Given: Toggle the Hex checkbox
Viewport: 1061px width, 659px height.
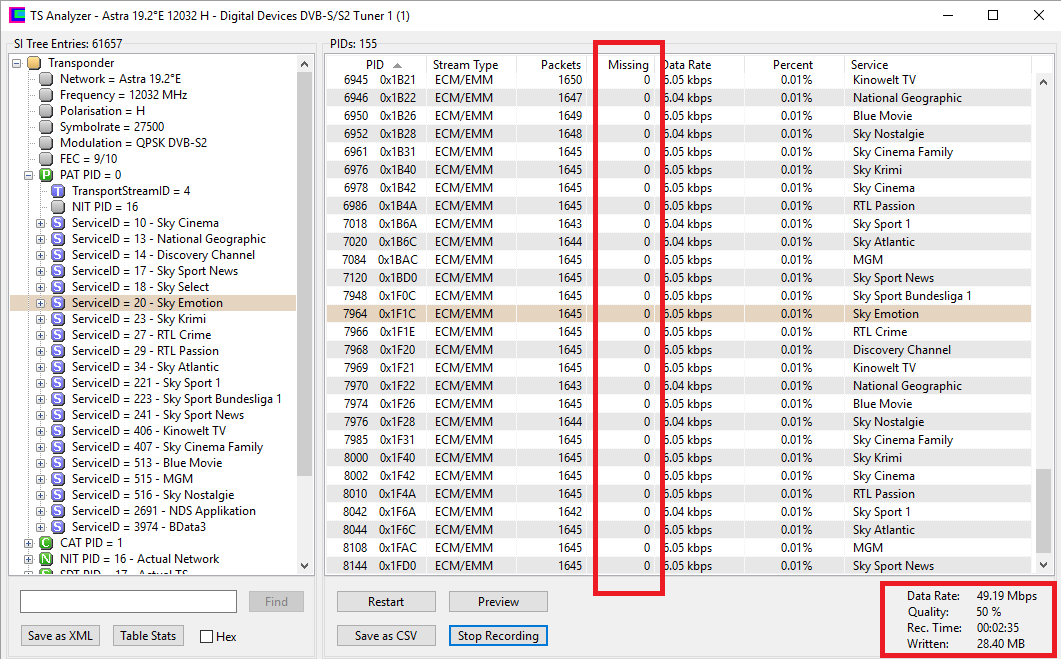Looking at the screenshot, I should click(x=207, y=637).
